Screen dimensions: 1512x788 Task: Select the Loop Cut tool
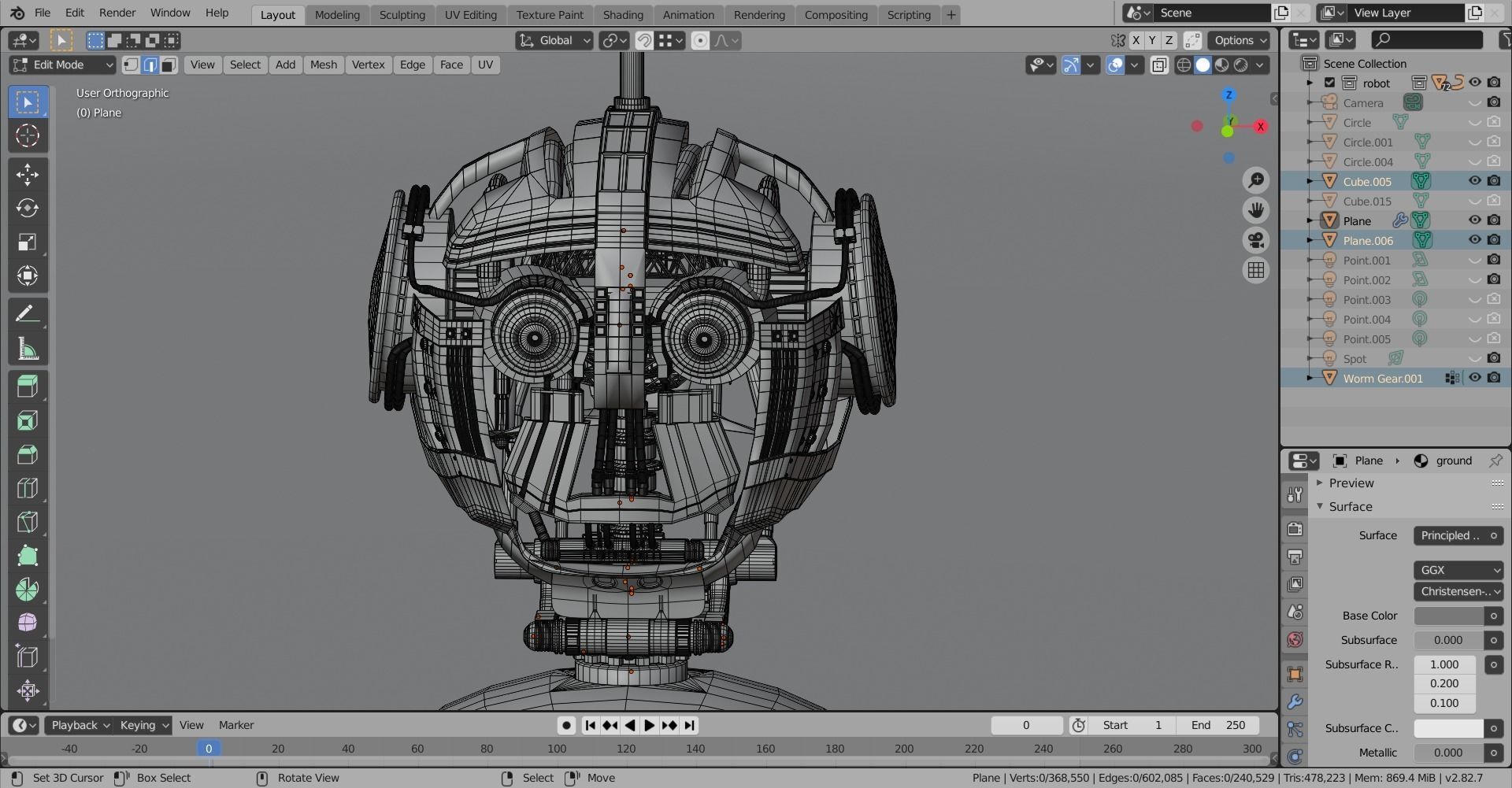[28, 488]
